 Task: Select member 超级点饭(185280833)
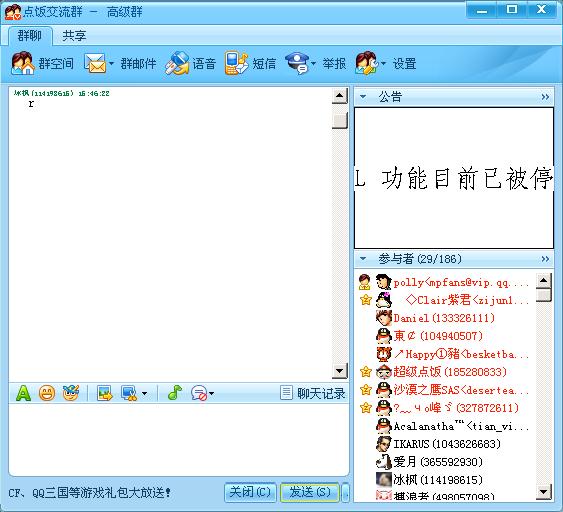click(x=444, y=372)
